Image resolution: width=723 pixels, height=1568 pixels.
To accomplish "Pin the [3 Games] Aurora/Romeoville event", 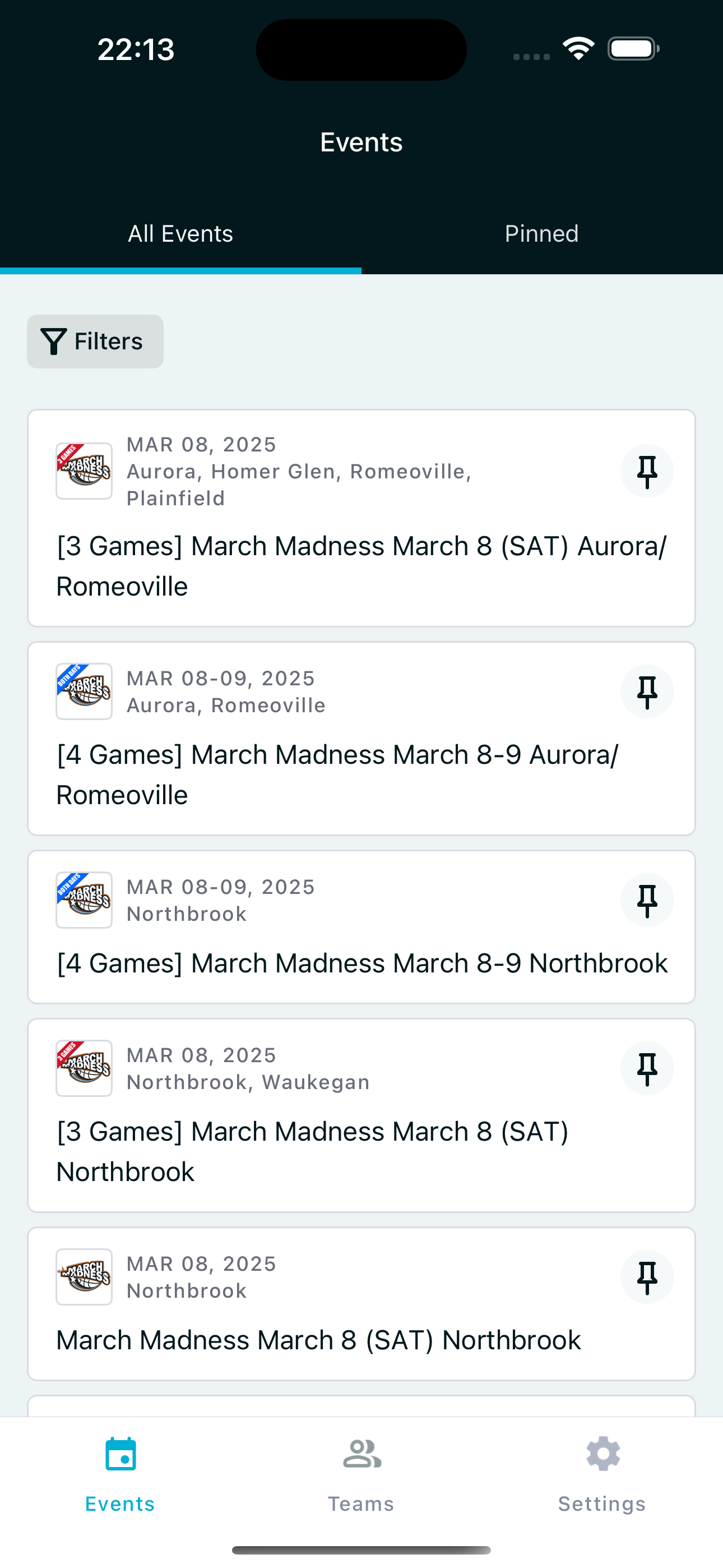I will coord(647,471).
